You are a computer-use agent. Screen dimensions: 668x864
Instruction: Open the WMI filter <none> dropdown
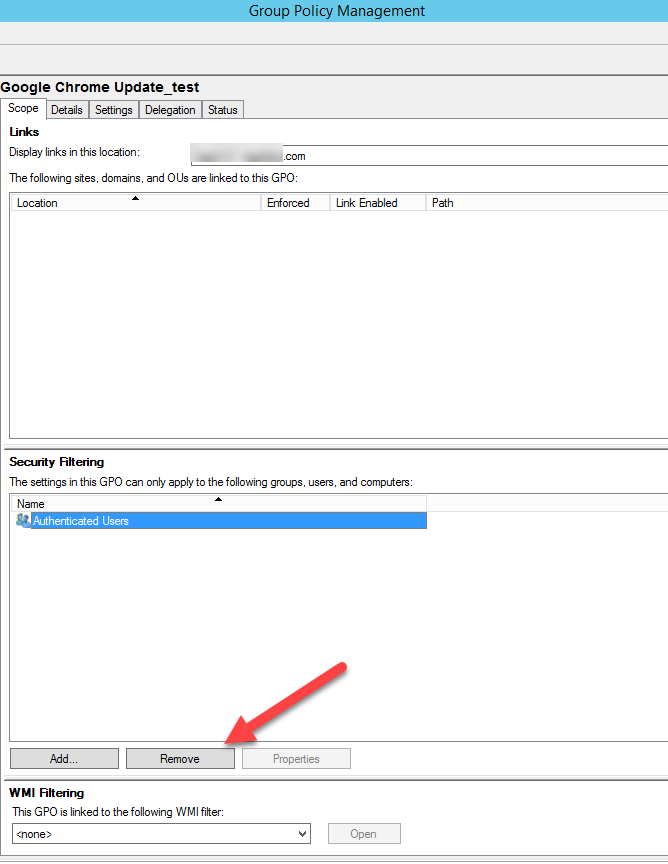[161, 834]
